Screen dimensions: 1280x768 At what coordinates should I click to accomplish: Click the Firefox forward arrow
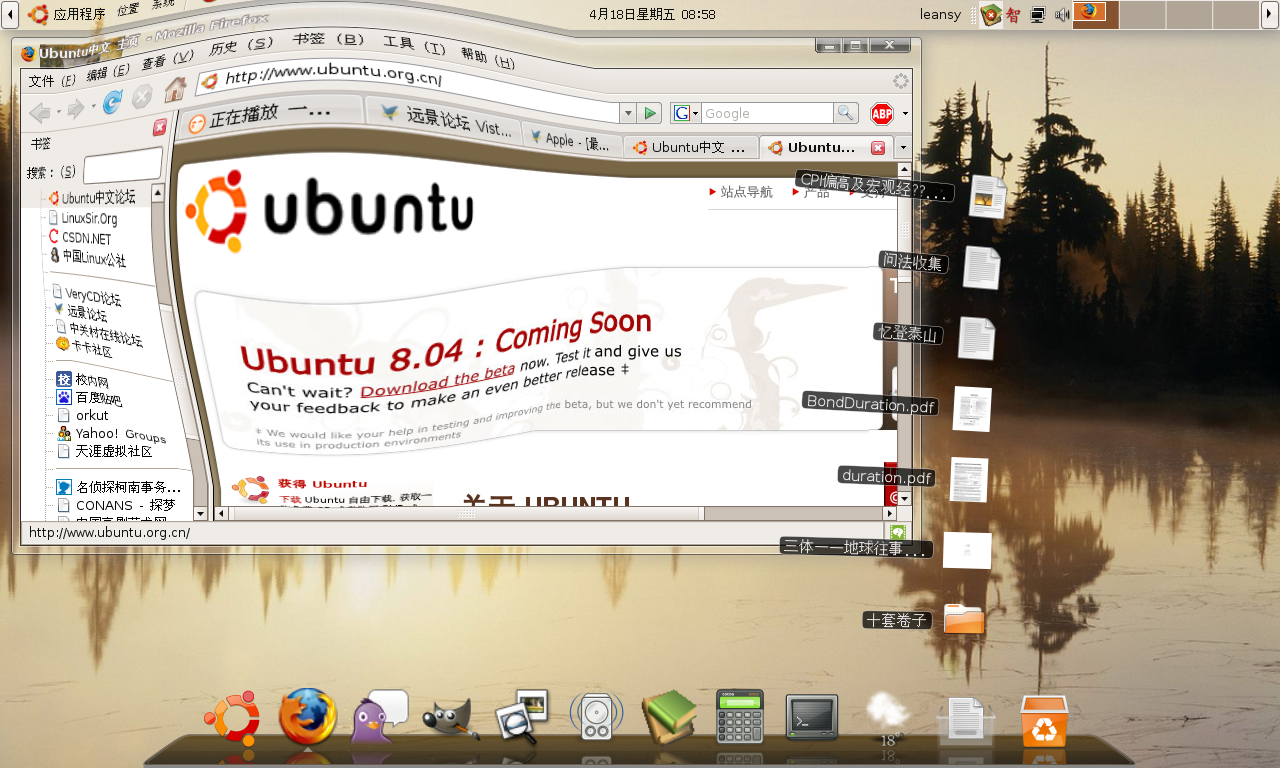pyautogui.click(x=75, y=107)
